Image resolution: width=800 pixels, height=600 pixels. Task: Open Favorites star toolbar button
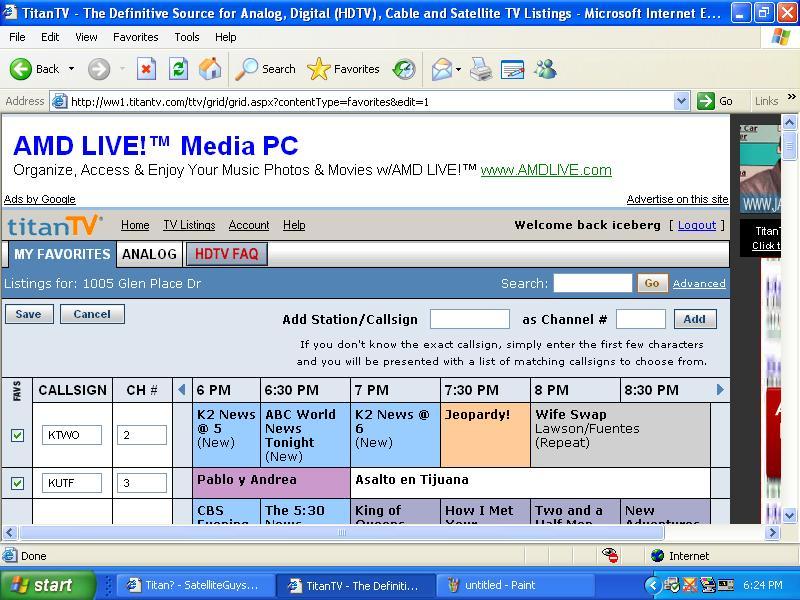(x=343, y=69)
